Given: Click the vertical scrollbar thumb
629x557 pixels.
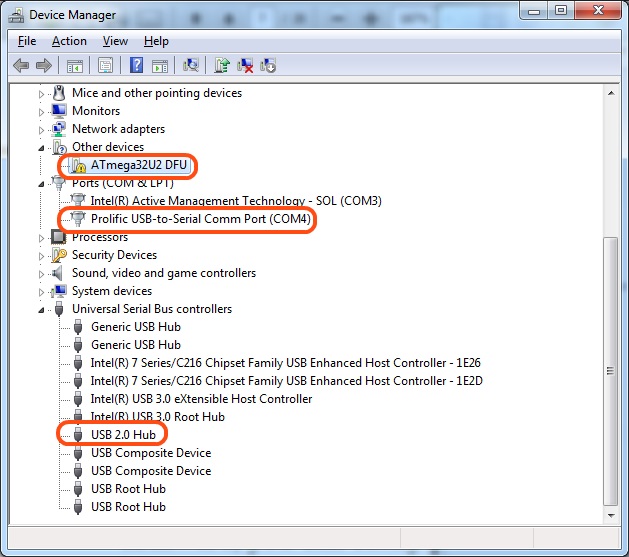Looking at the screenshot, I should [x=611, y=371].
